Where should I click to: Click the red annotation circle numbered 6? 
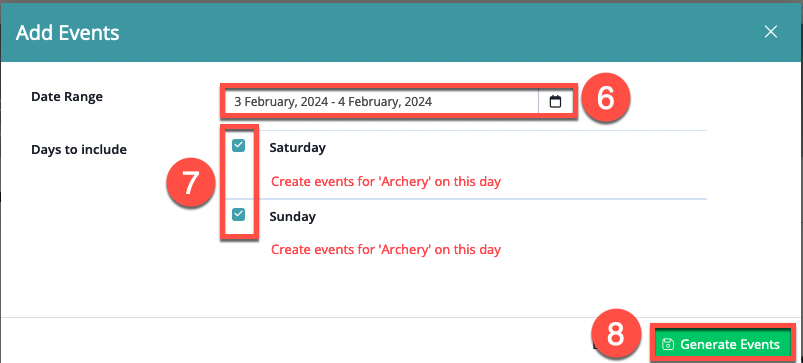click(x=605, y=99)
